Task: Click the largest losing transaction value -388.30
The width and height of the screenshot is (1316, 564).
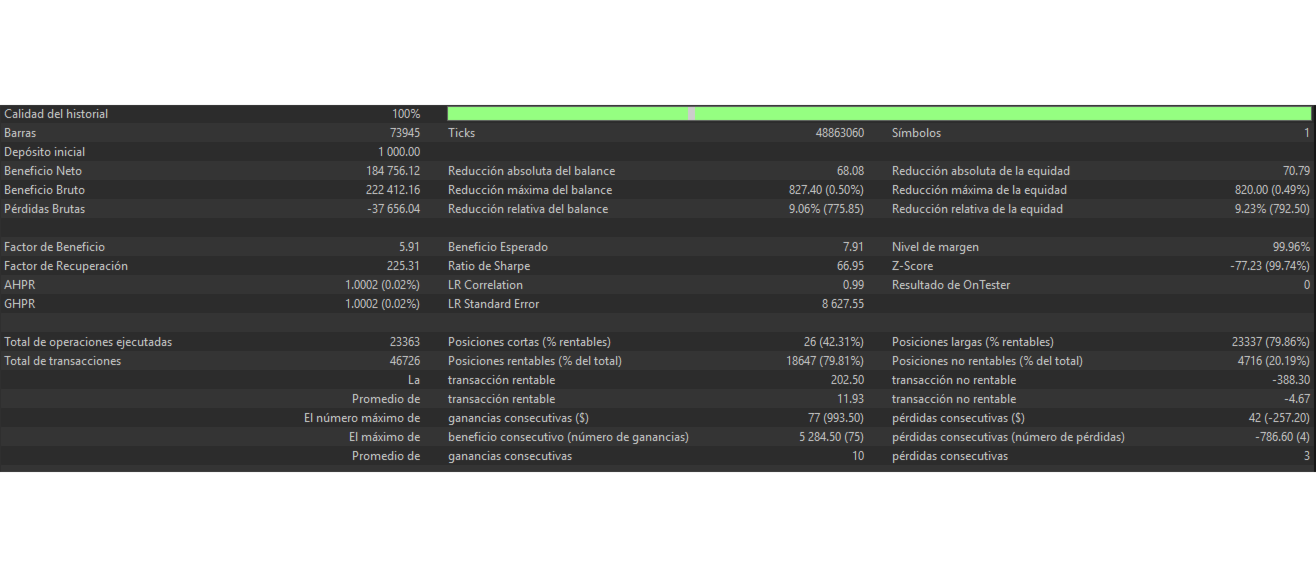Action: coord(1291,380)
